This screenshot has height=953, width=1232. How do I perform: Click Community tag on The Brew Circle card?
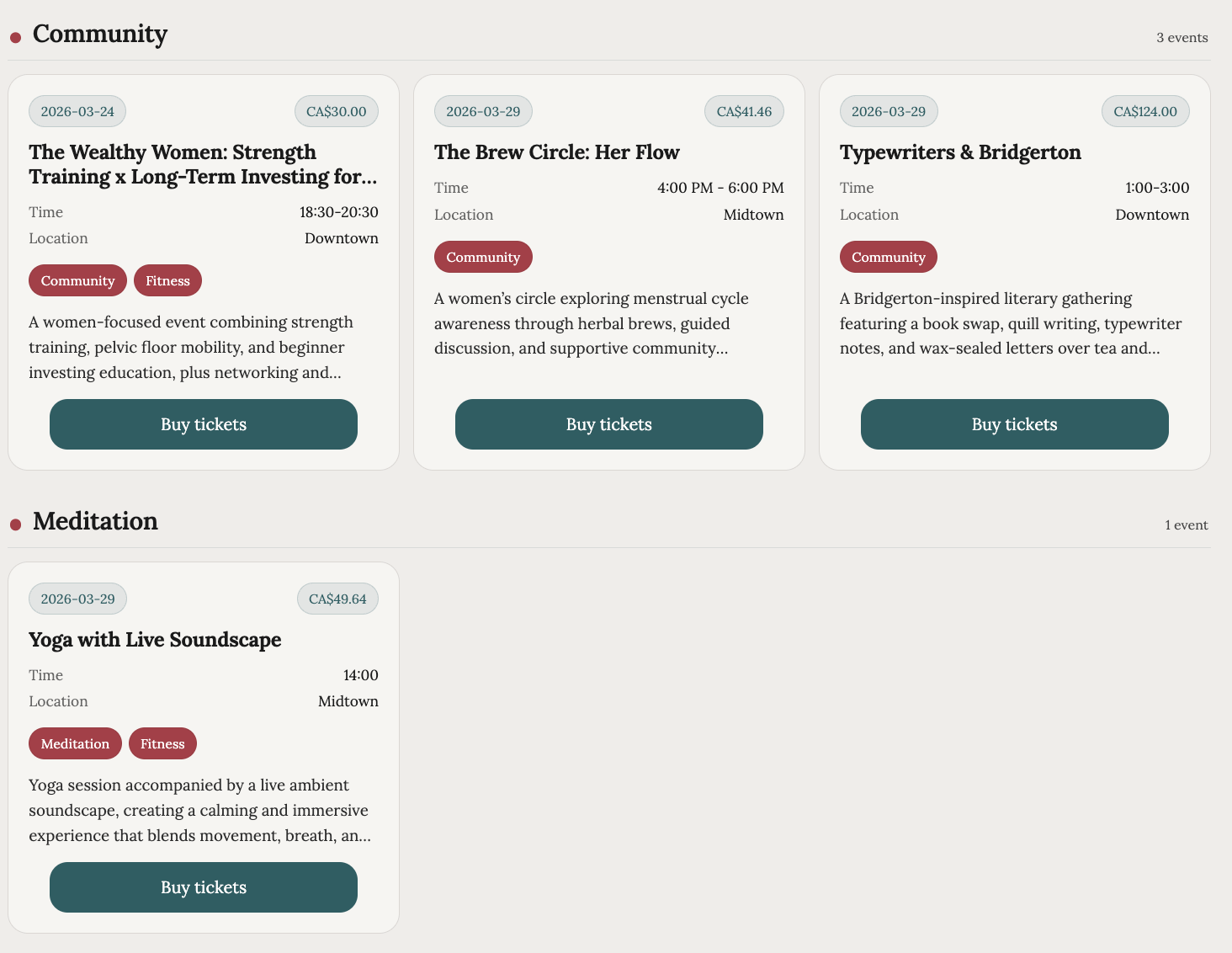(x=483, y=257)
